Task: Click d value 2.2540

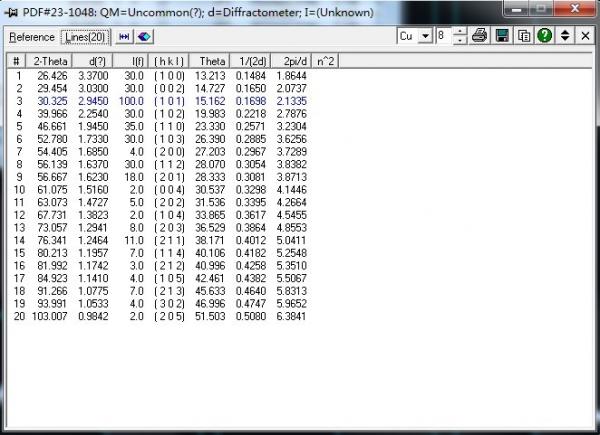Action: pos(93,114)
